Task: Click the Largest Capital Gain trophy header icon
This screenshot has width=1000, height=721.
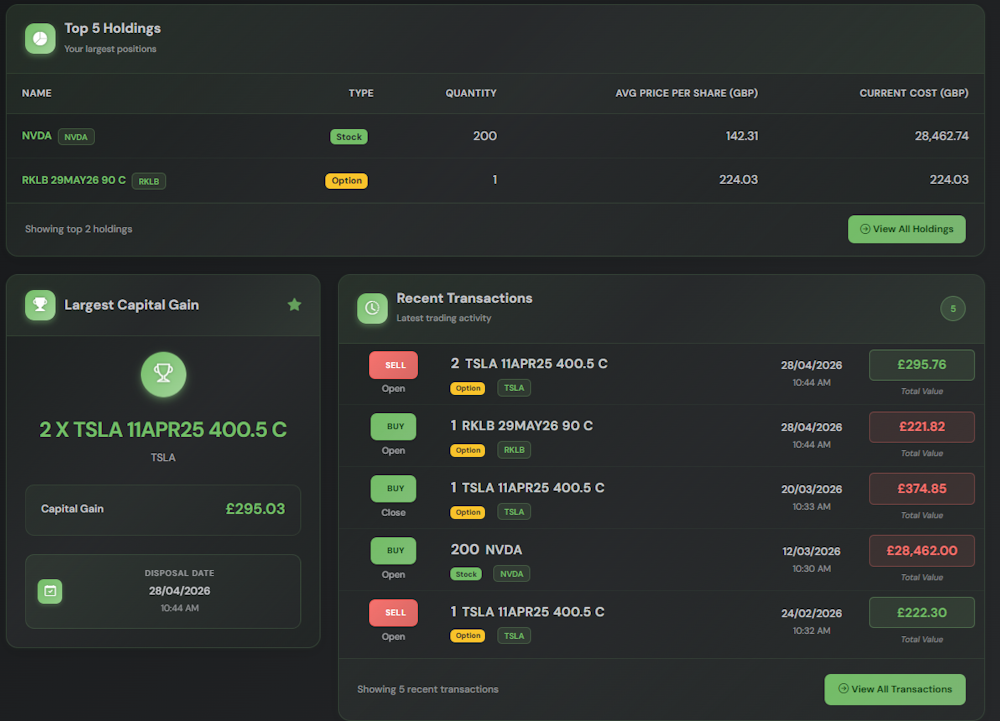Action: 40,305
